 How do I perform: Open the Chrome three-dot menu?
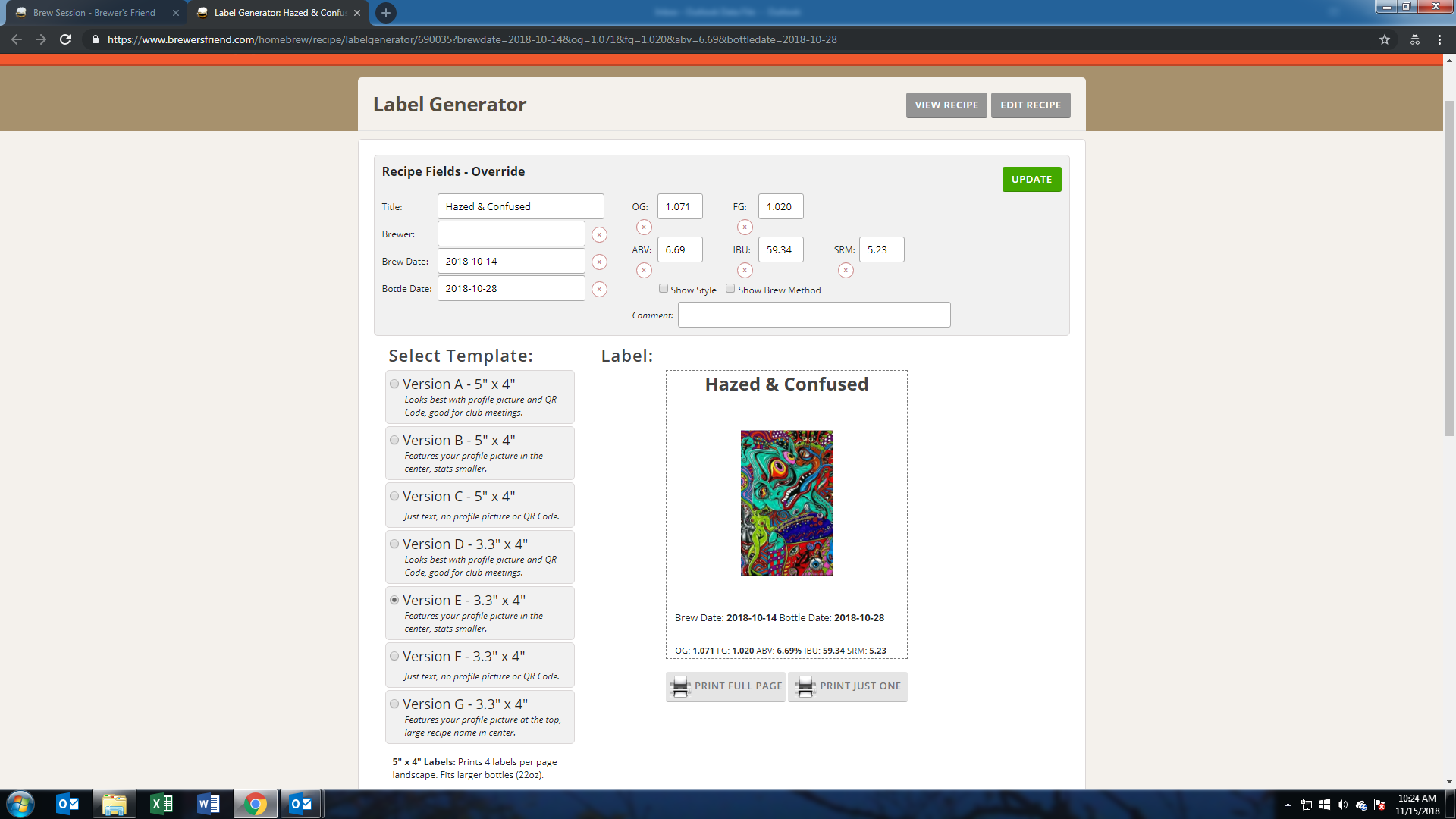point(1439,39)
